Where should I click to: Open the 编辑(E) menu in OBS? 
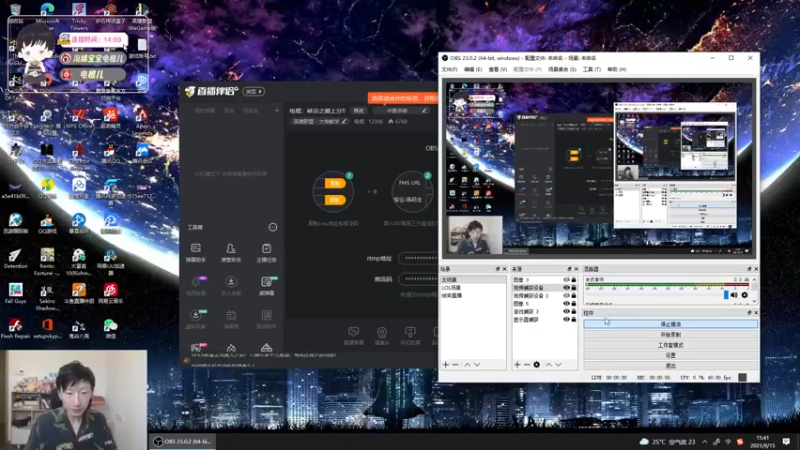coord(473,69)
